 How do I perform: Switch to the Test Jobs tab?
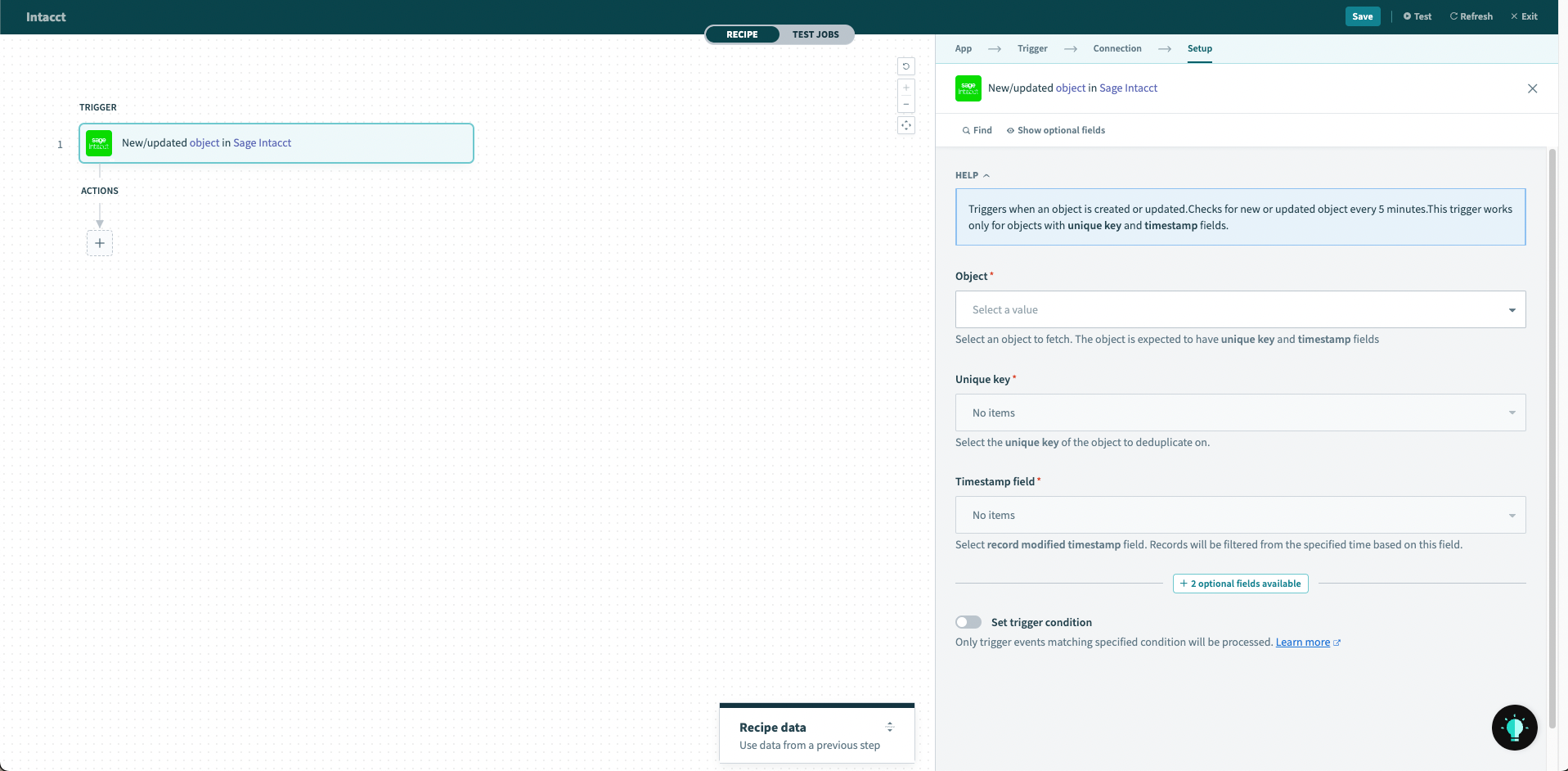pos(815,34)
